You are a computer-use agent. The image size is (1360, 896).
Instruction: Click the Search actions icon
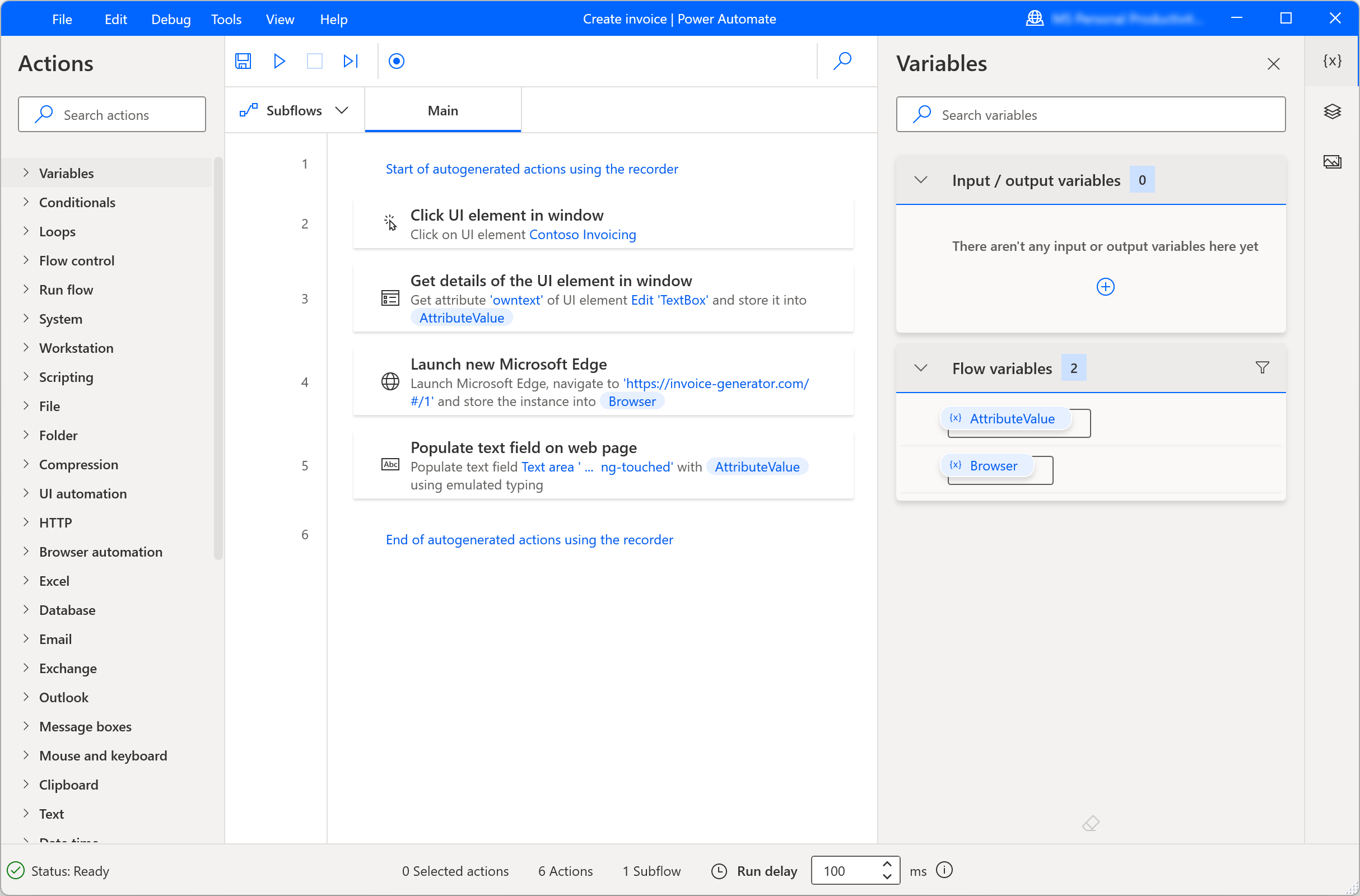point(44,114)
